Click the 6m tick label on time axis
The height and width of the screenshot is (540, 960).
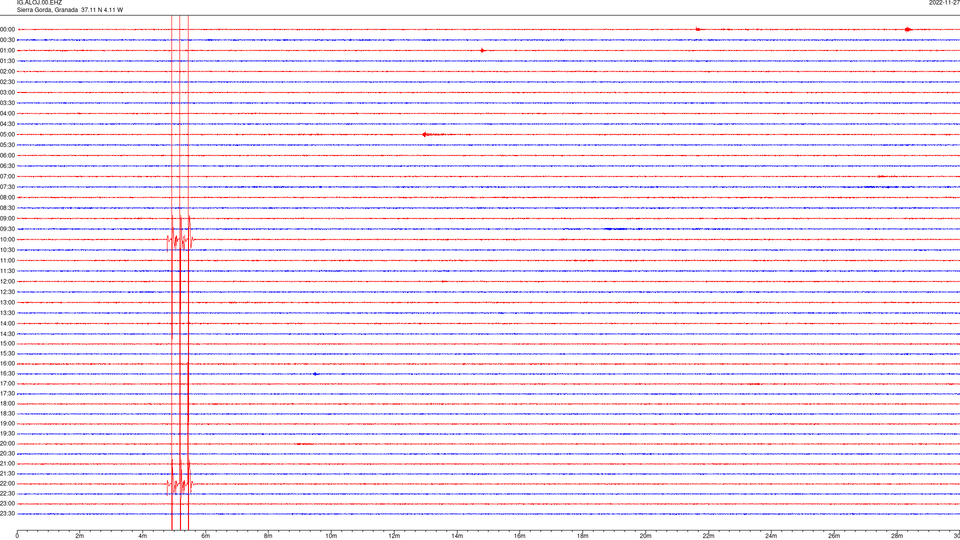click(206, 536)
